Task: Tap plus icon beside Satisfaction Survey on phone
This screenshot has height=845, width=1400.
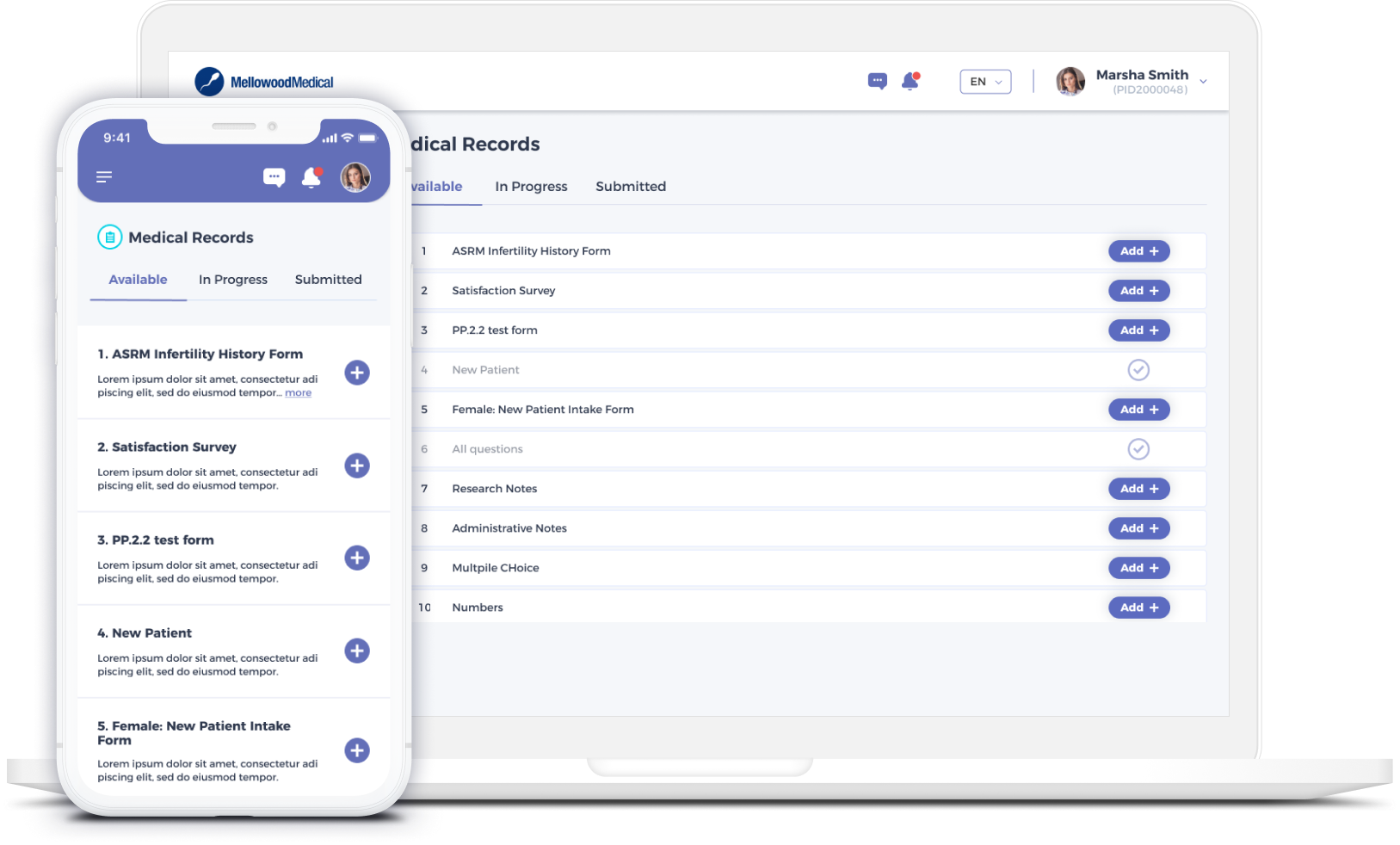Action: (357, 466)
